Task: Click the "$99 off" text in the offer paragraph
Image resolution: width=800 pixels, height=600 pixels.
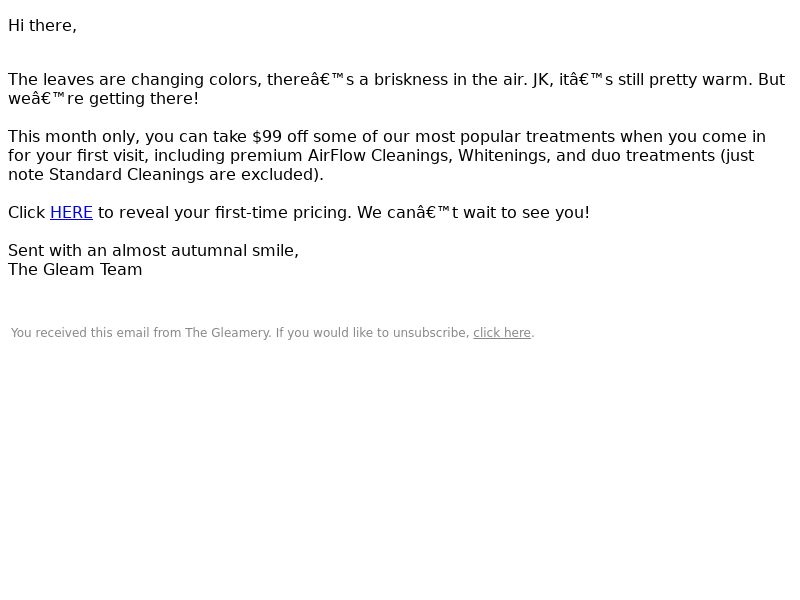Action: click(280, 137)
